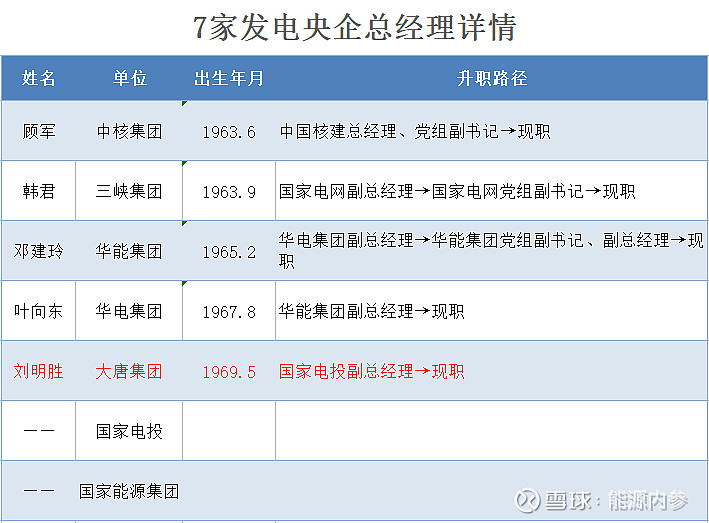Click the red name 刘明胜
Viewport: 709px width, 523px height.
(38, 371)
